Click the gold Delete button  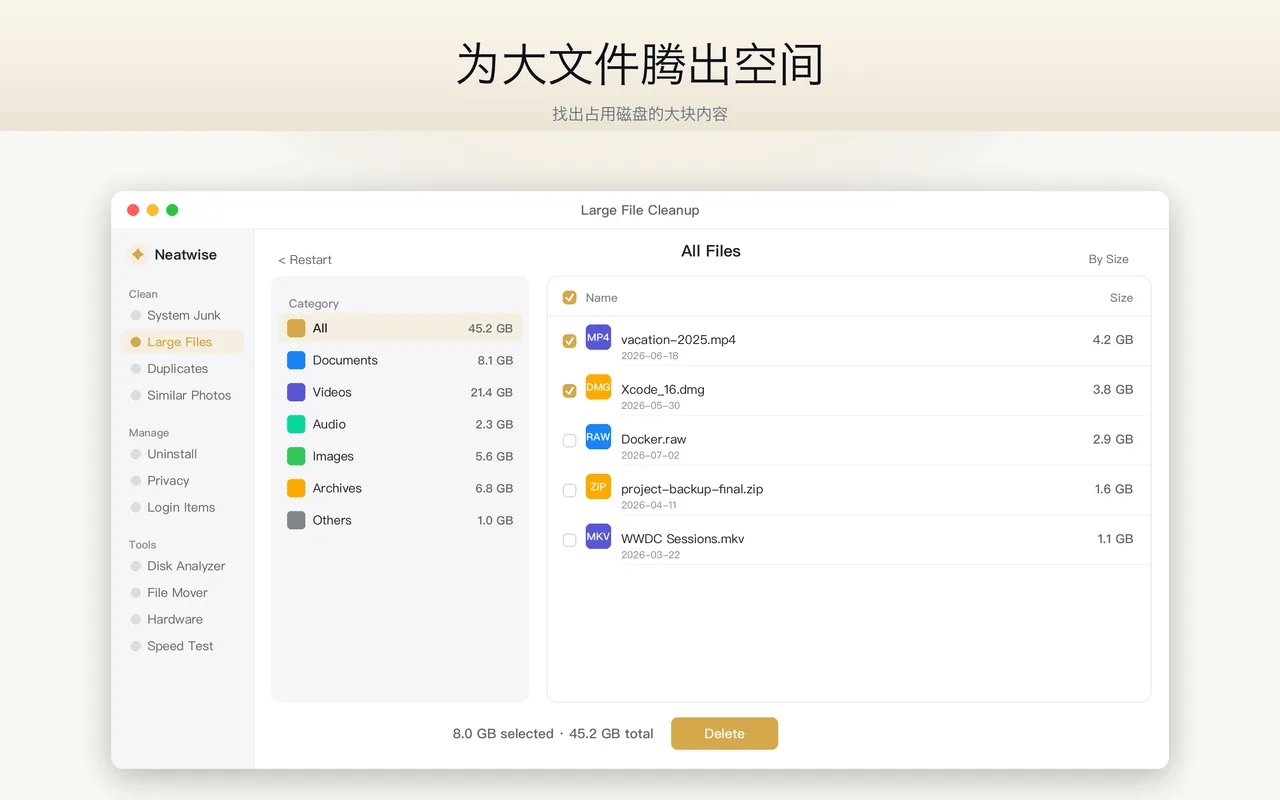(x=724, y=733)
